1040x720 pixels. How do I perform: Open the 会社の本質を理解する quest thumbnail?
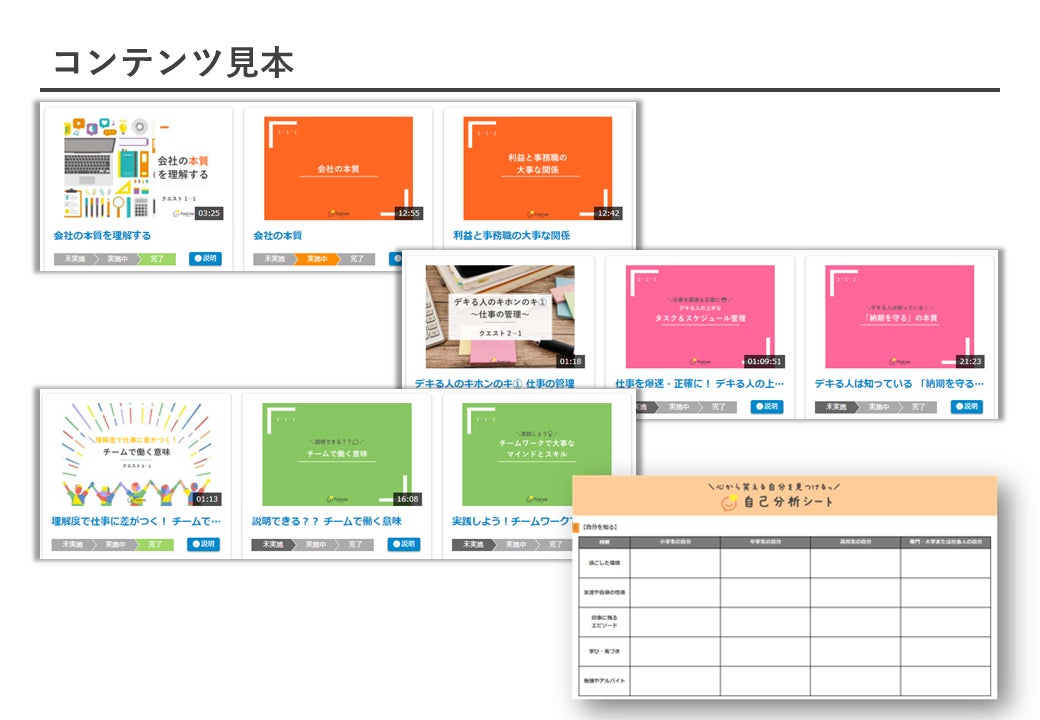[142, 168]
